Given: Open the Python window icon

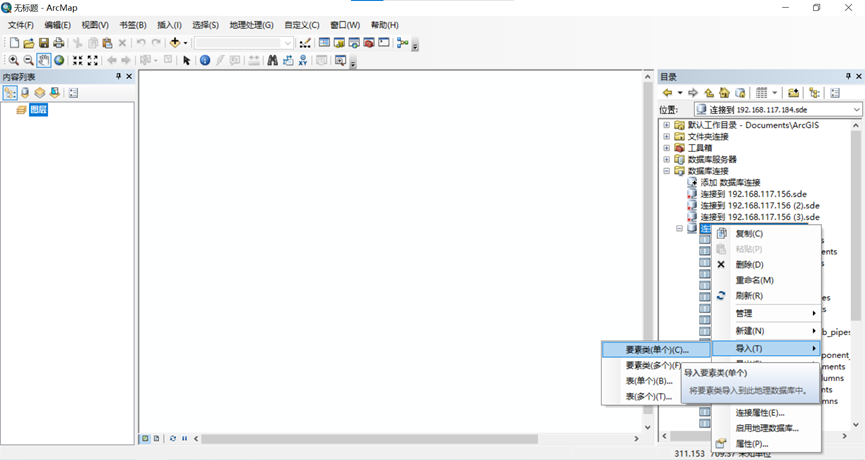Looking at the screenshot, I should coord(384,42).
